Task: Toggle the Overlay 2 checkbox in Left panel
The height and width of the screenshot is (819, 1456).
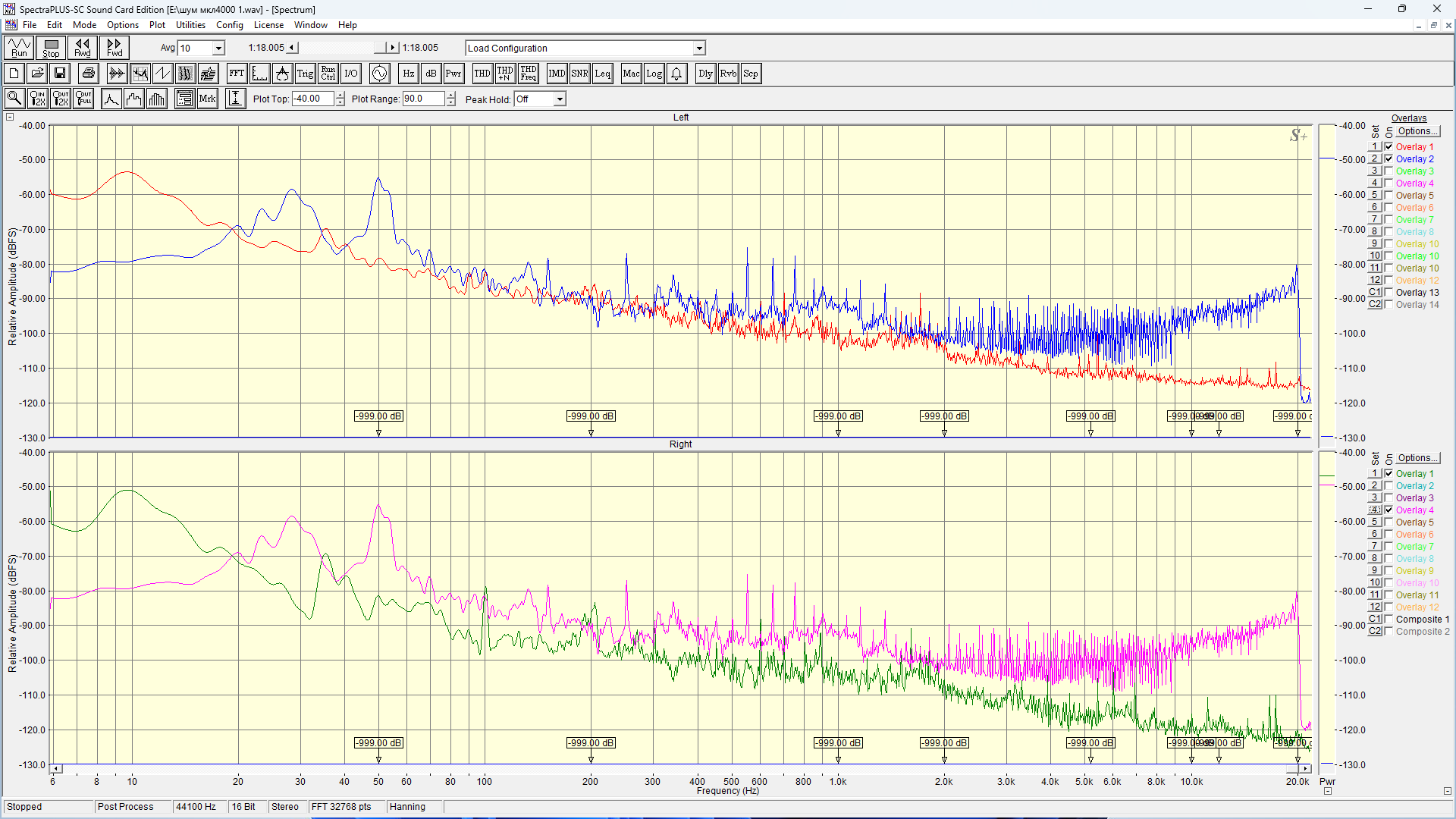Action: [1389, 159]
